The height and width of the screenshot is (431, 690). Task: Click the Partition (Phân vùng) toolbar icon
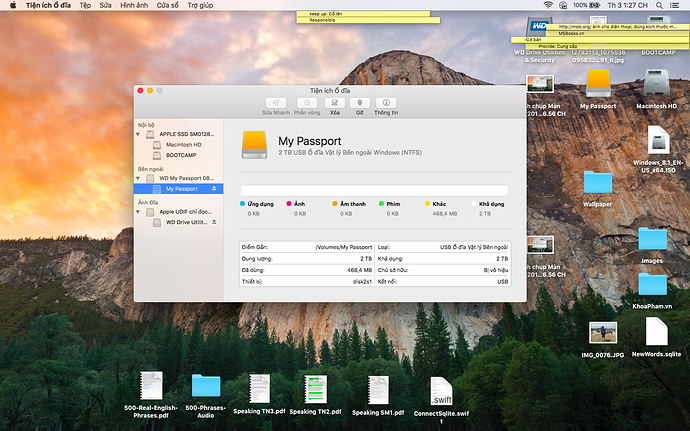coord(307,103)
